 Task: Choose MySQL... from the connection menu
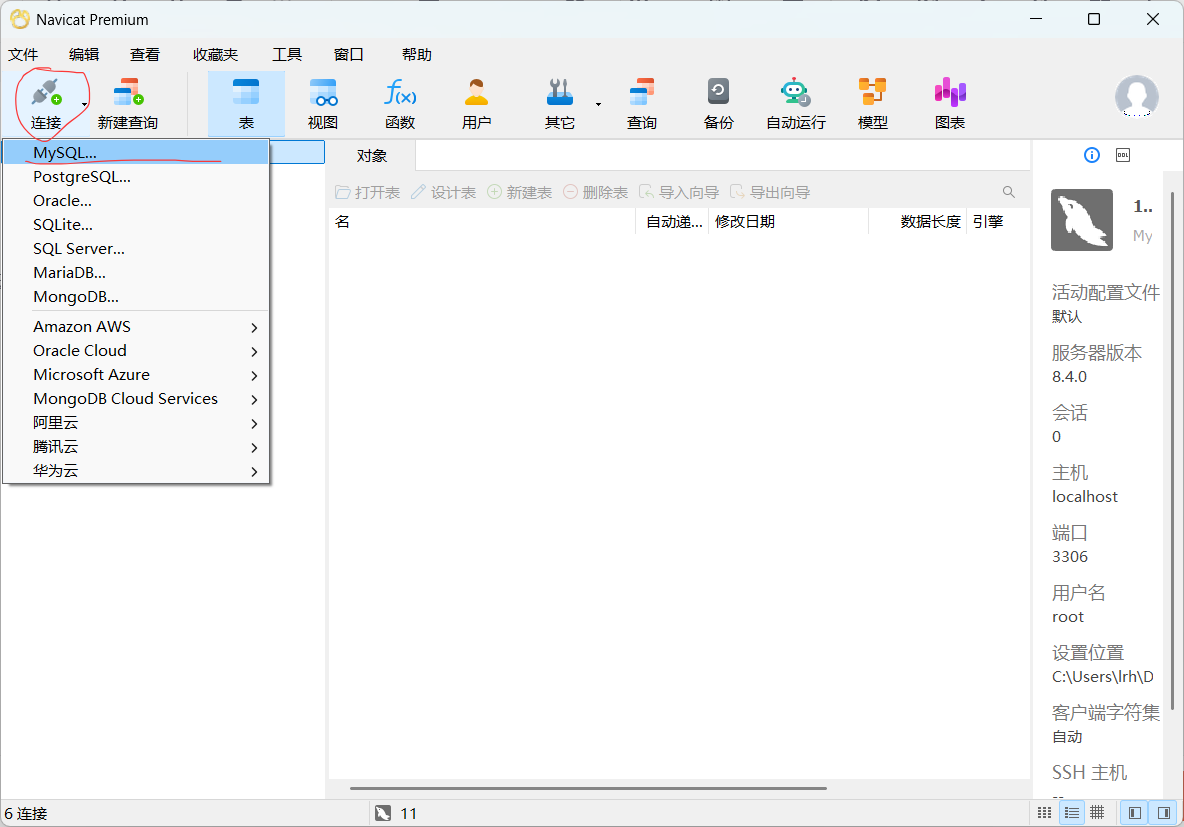pos(136,153)
